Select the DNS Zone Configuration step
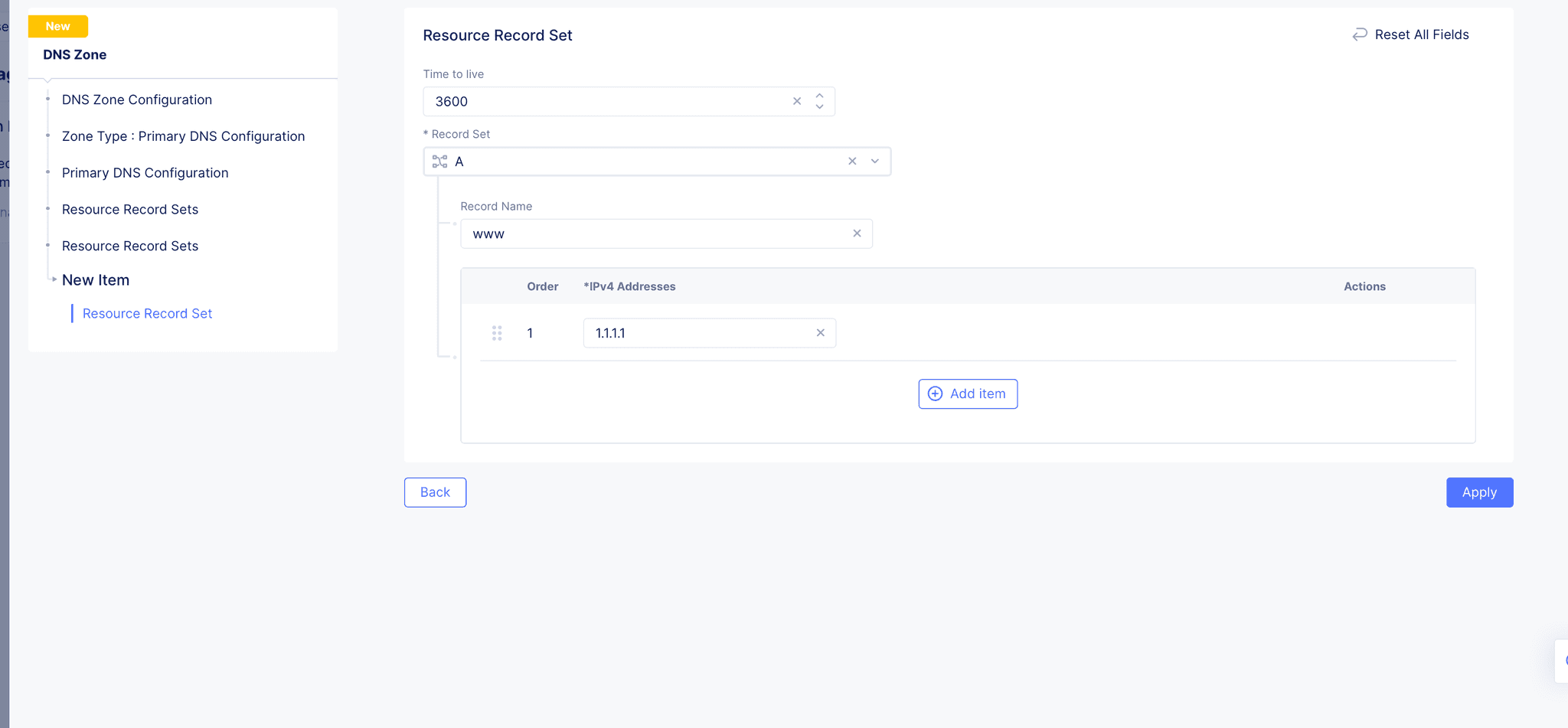The height and width of the screenshot is (728, 1568). (136, 100)
